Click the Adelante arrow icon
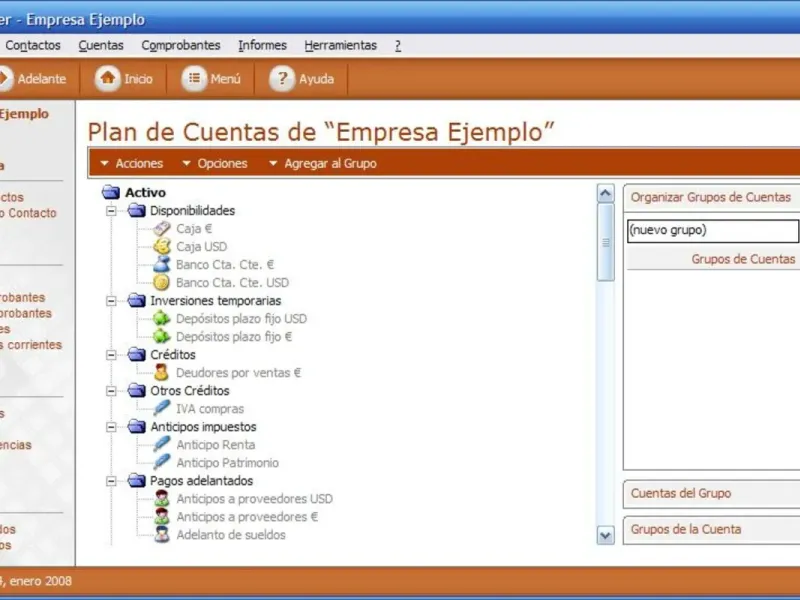The width and height of the screenshot is (800, 600). tap(5, 79)
